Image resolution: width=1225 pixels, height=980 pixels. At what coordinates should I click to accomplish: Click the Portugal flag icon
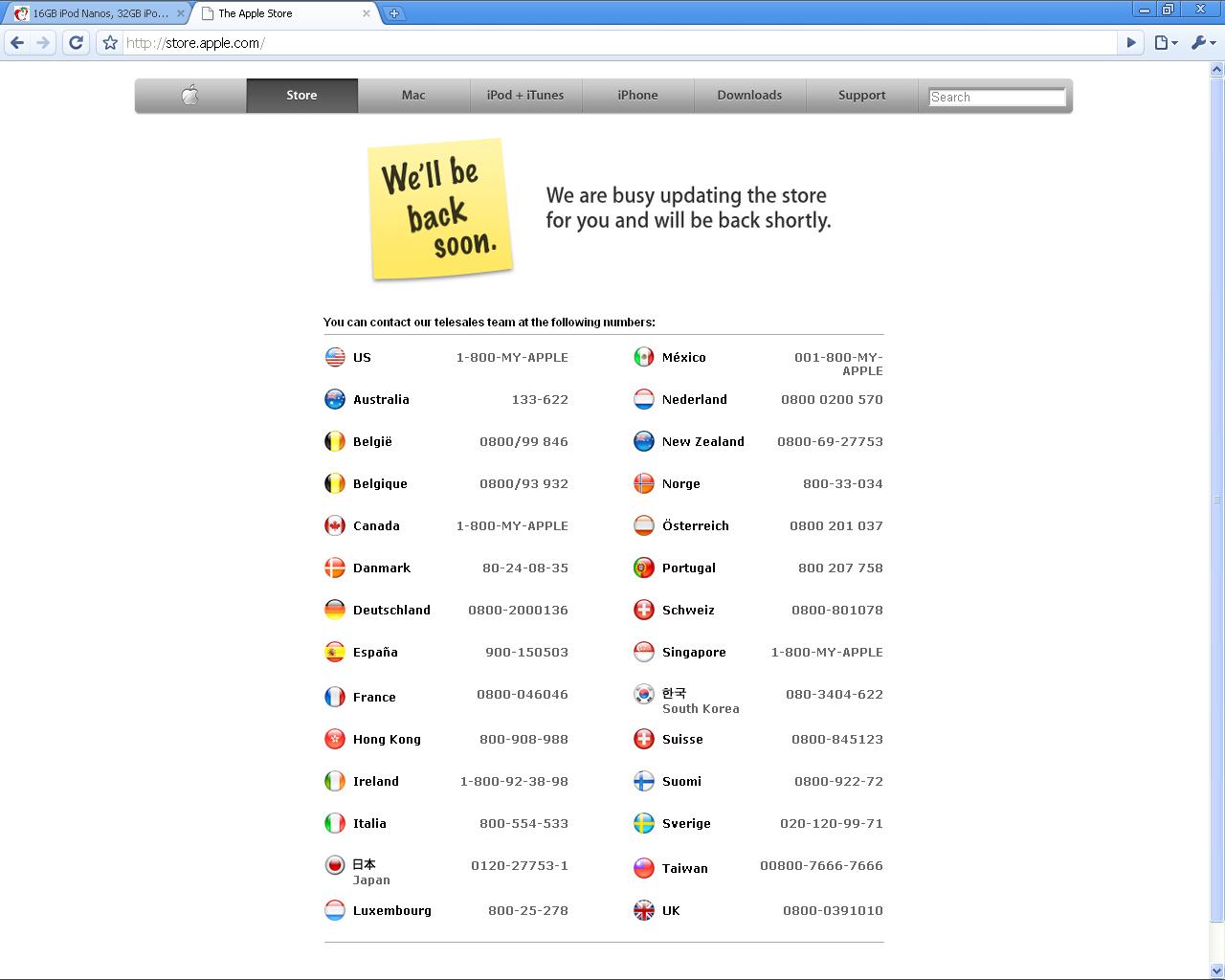[x=644, y=568]
